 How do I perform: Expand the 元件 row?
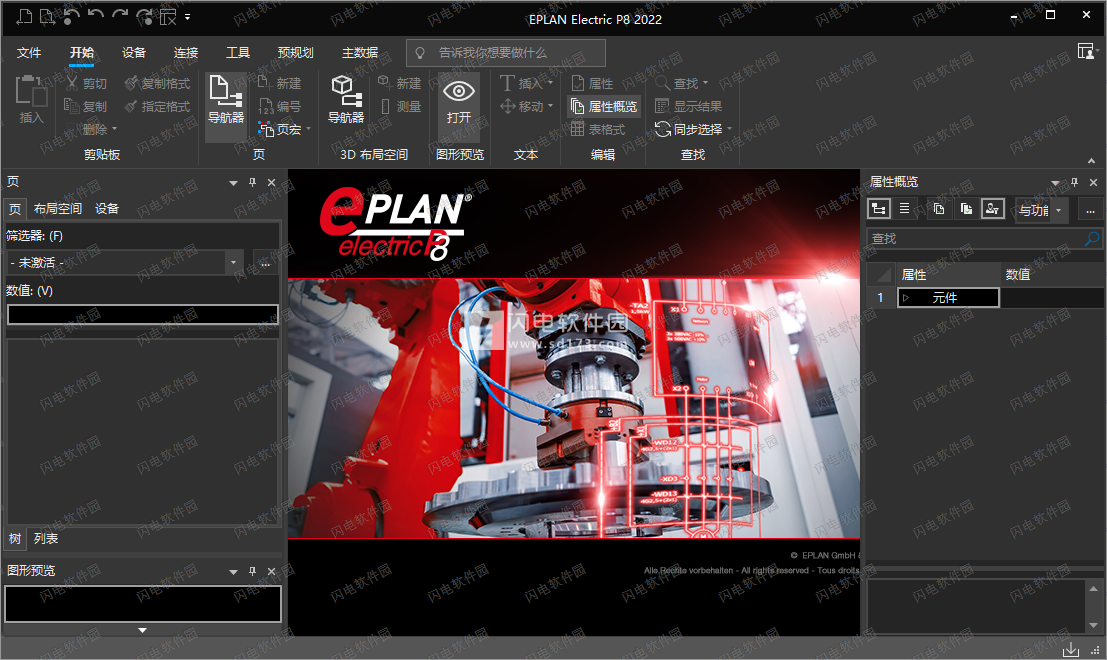pos(906,298)
